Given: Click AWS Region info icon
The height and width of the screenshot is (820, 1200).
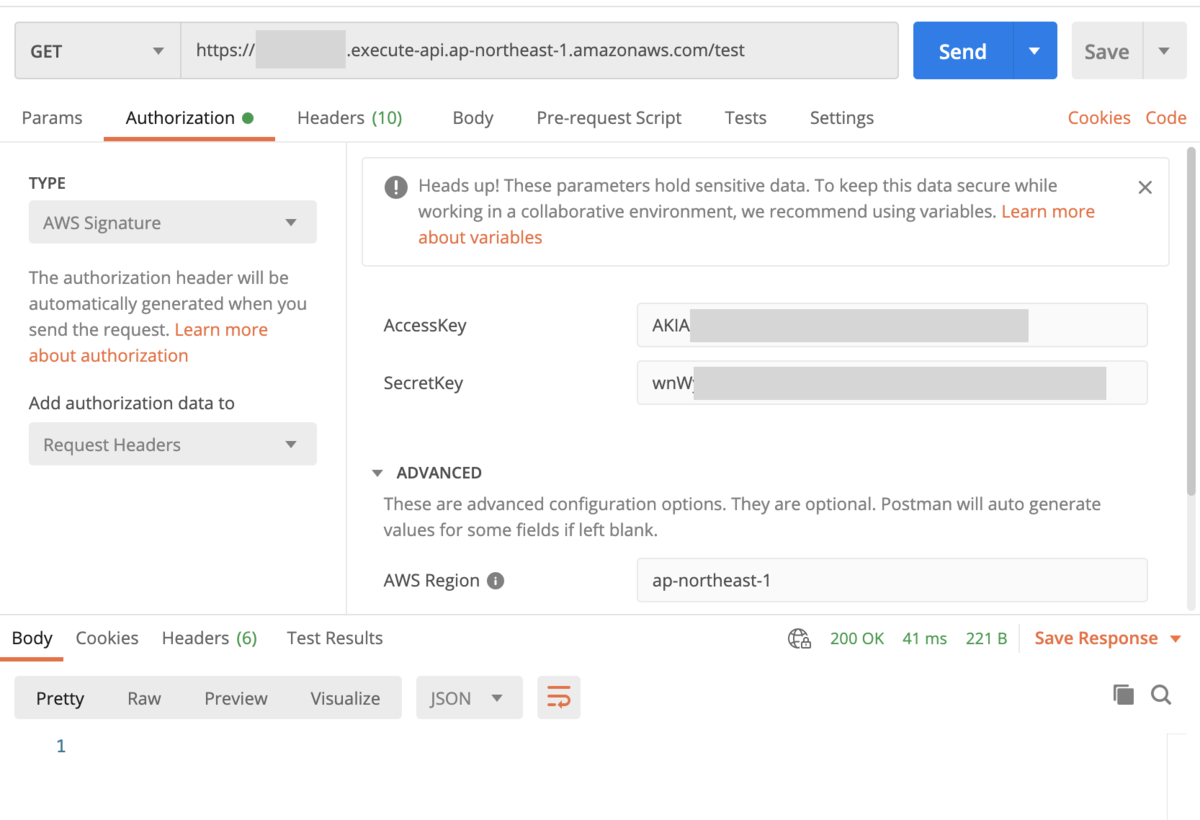Looking at the screenshot, I should [x=495, y=581].
